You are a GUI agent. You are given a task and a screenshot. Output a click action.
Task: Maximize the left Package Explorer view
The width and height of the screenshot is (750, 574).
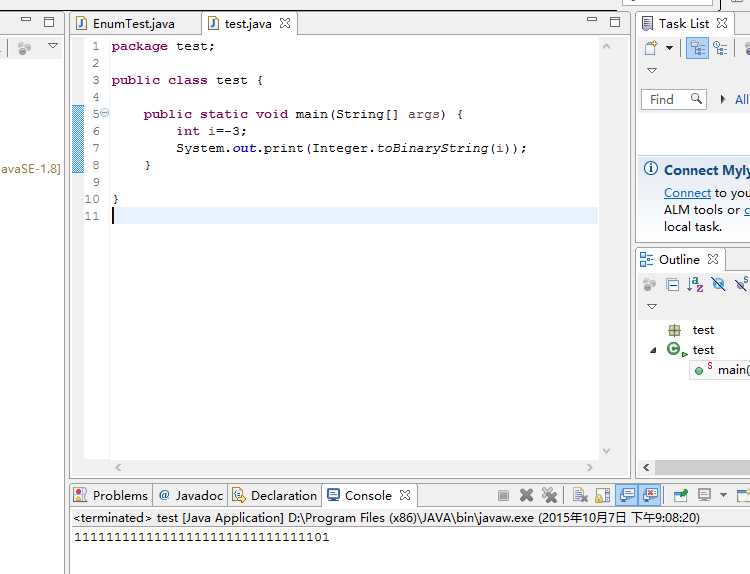(x=49, y=22)
